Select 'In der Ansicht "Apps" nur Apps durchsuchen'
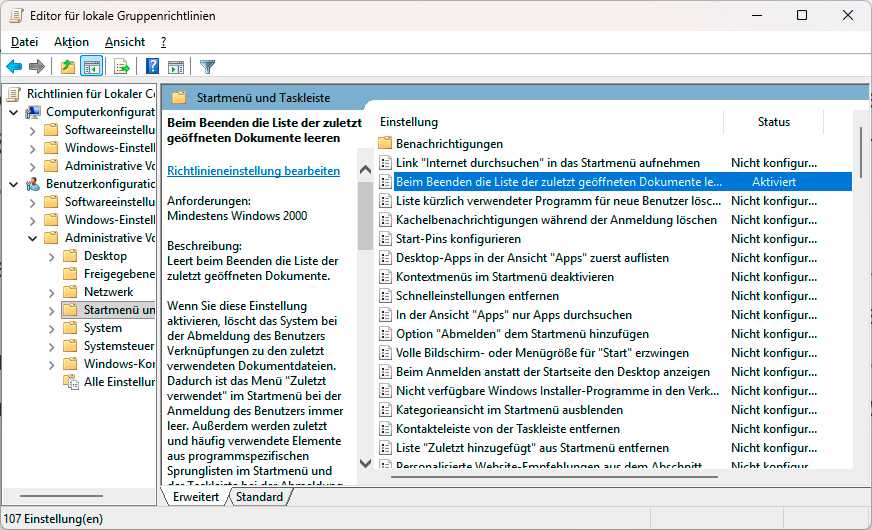 [x=514, y=315]
